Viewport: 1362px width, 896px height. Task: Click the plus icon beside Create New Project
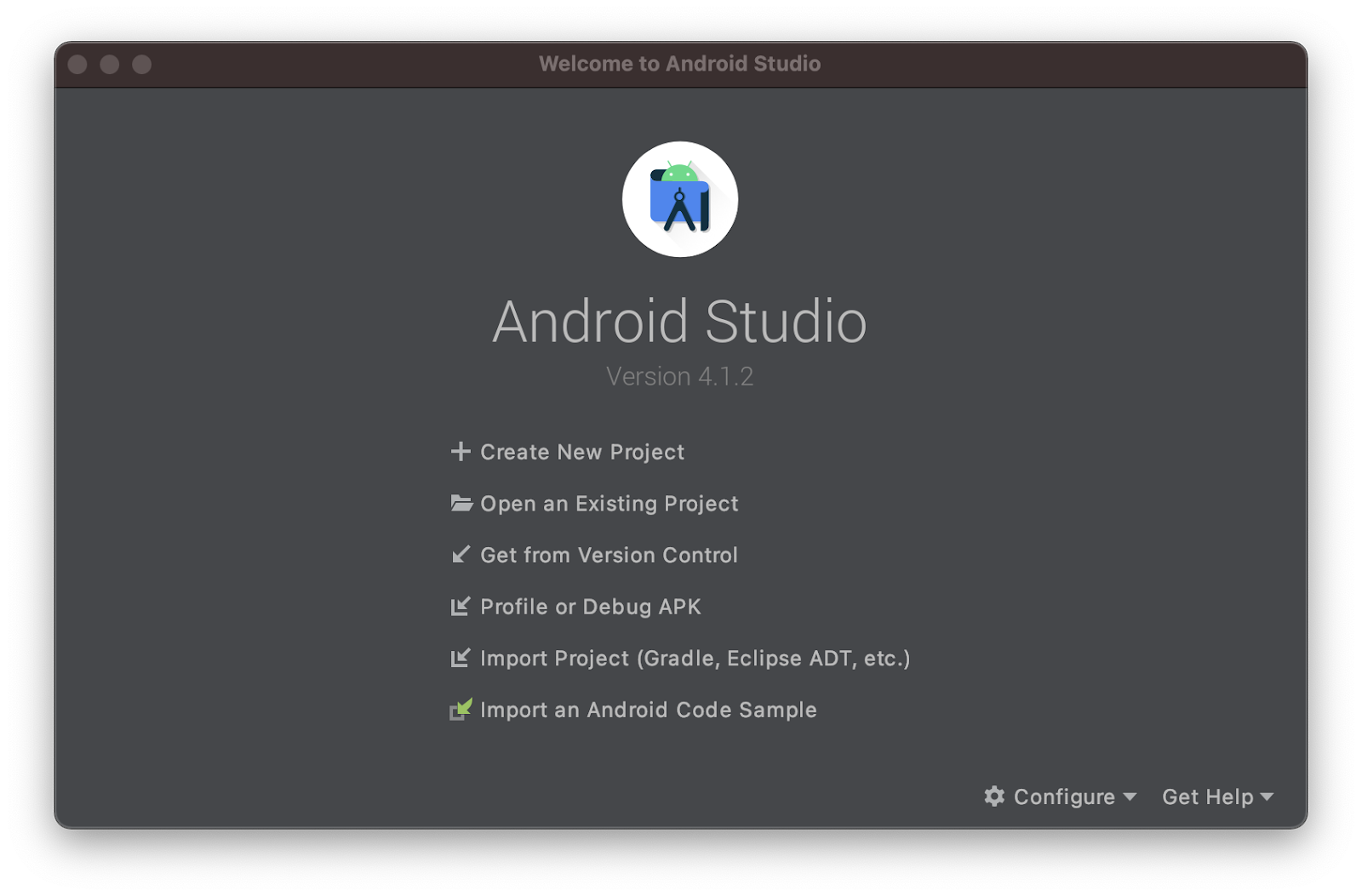[461, 452]
